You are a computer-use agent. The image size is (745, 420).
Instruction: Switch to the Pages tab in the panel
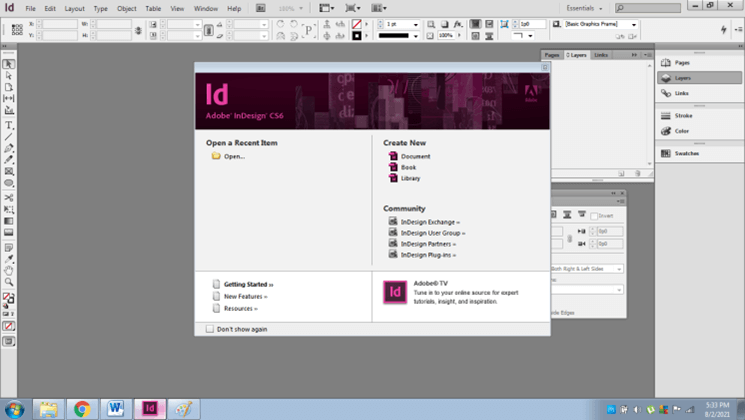tap(552, 55)
